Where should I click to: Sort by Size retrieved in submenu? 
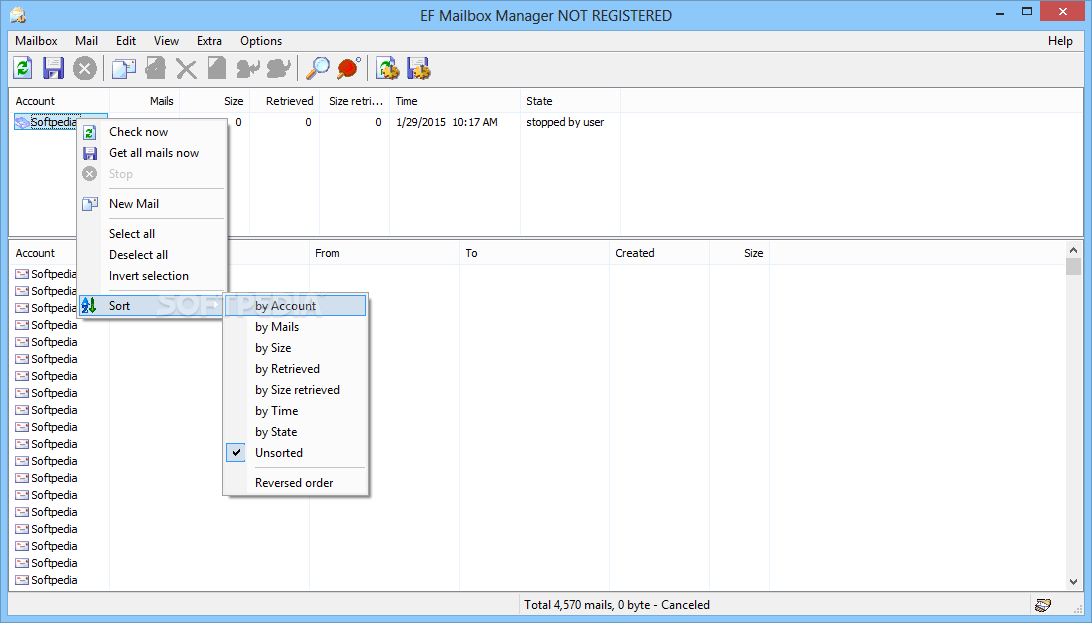295,390
